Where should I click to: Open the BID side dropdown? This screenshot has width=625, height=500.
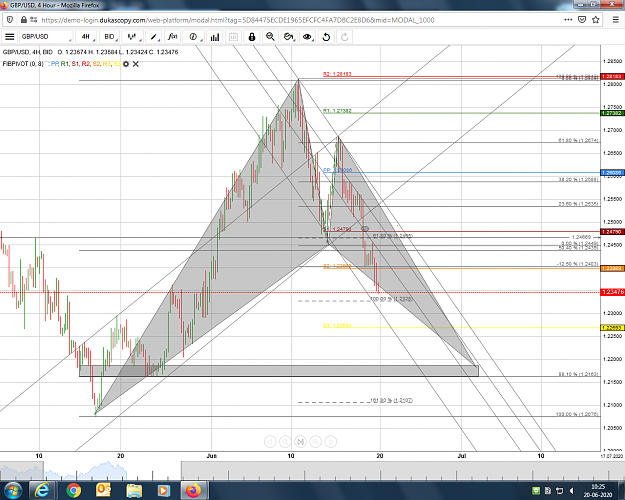pos(110,37)
